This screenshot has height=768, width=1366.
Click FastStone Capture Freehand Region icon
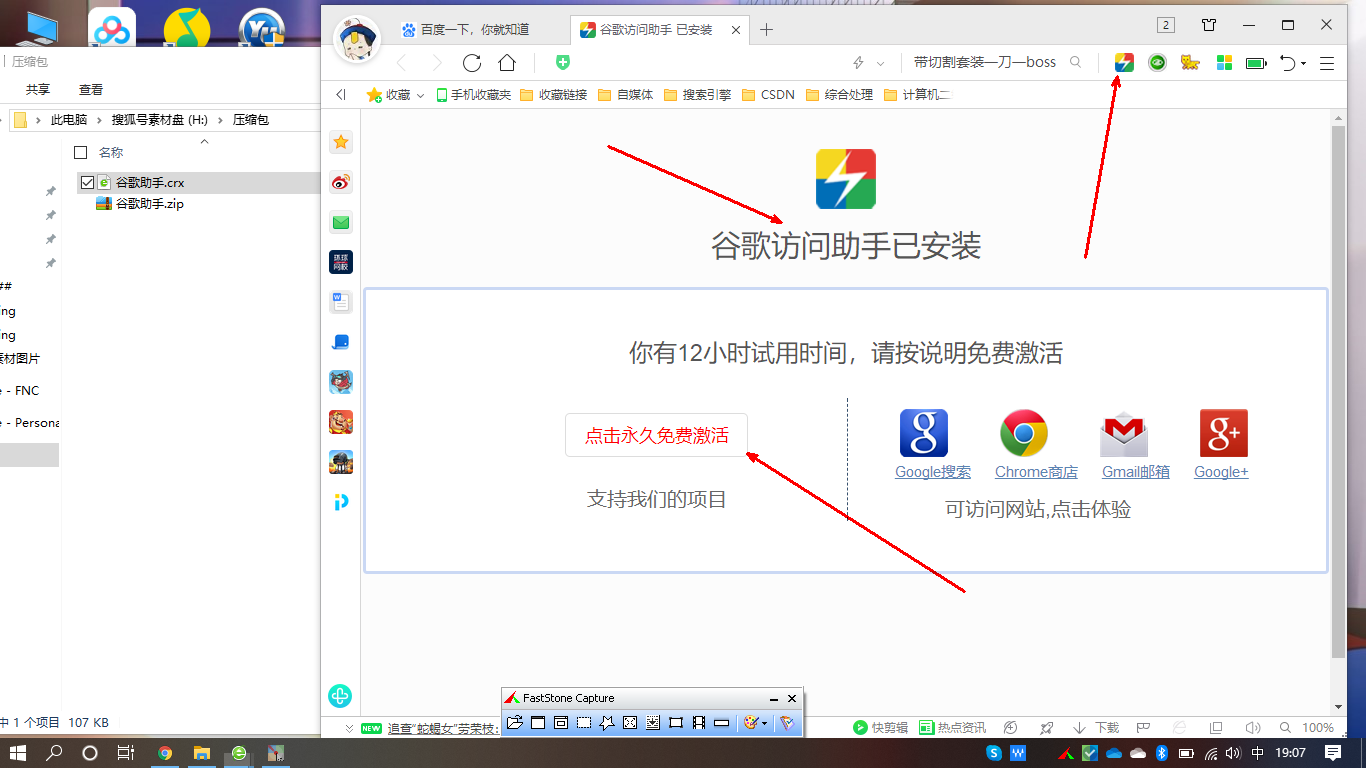(607, 722)
